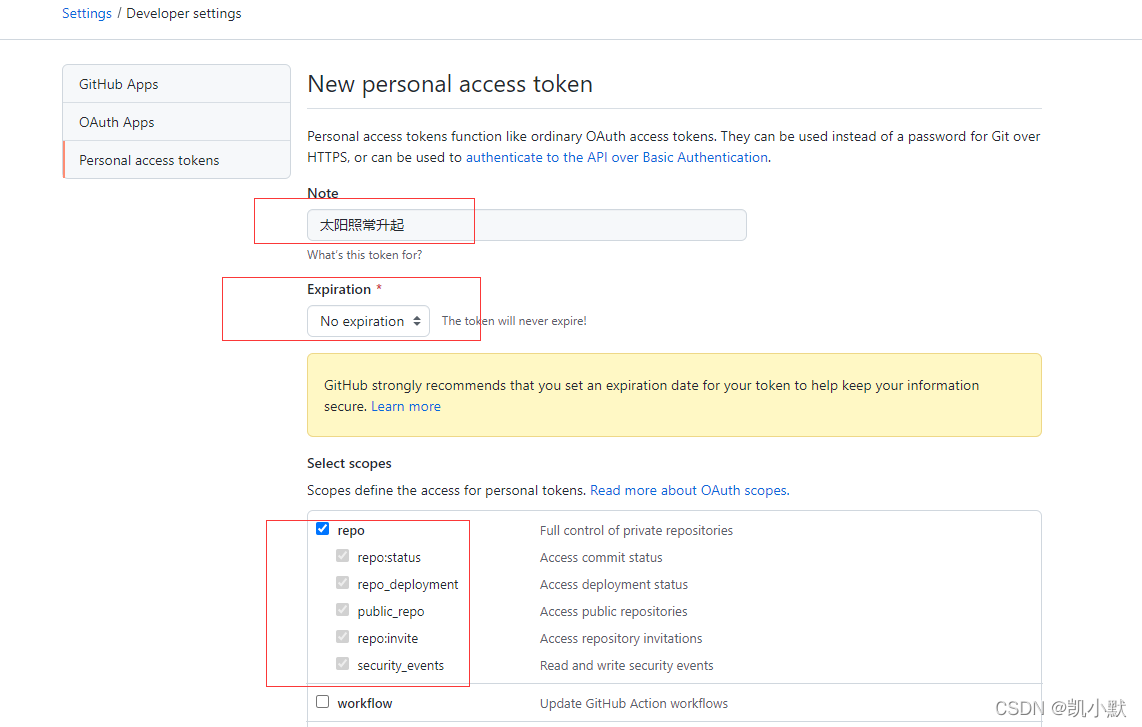Enable the workflow scope checkbox
This screenshot has height=727, width=1142.
(x=322, y=702)
